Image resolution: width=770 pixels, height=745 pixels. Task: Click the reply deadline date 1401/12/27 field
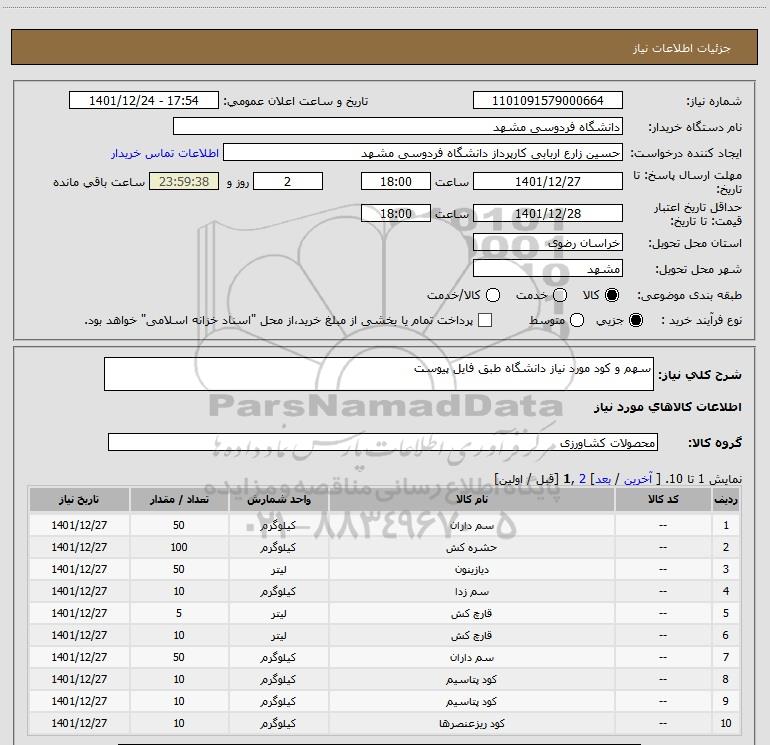(x=548, y=181)
